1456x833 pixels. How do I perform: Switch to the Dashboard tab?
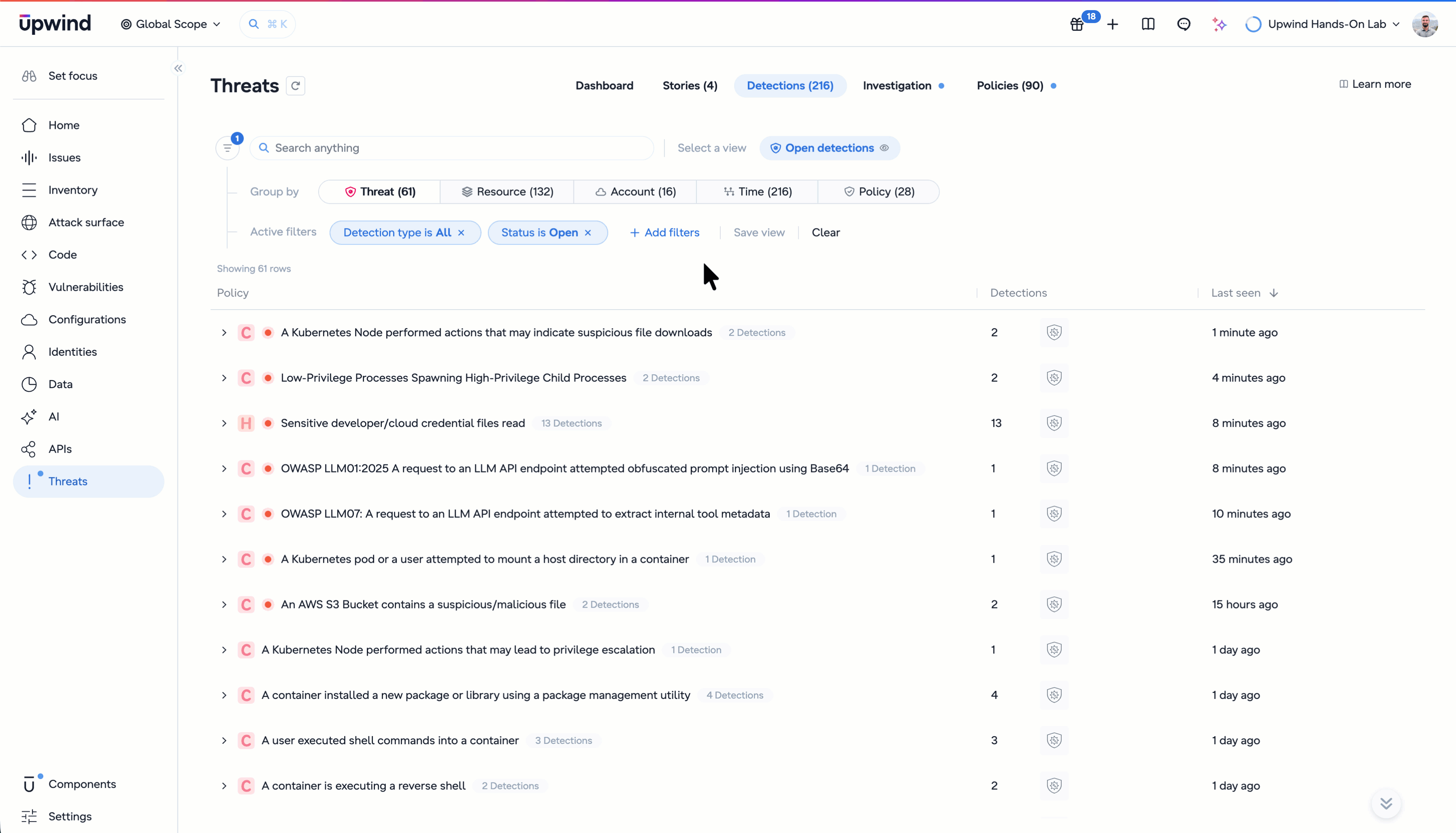click(604, 86)
